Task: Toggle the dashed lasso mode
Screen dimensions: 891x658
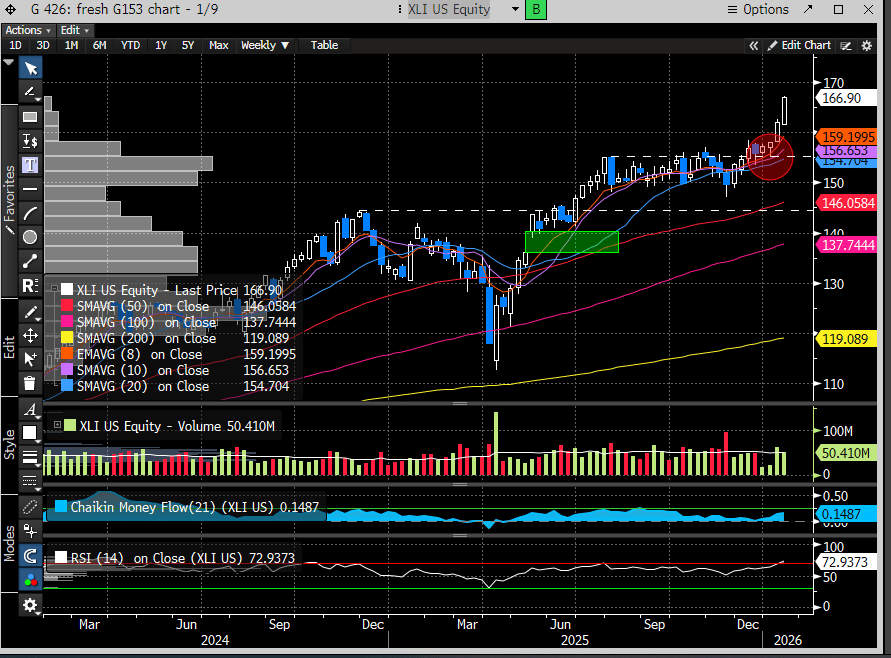Action: pos(30,507)
